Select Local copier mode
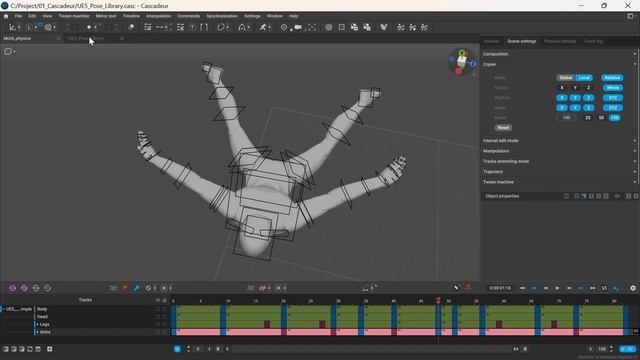The width and height of the screenshot is (640, 360). point(584,78)
